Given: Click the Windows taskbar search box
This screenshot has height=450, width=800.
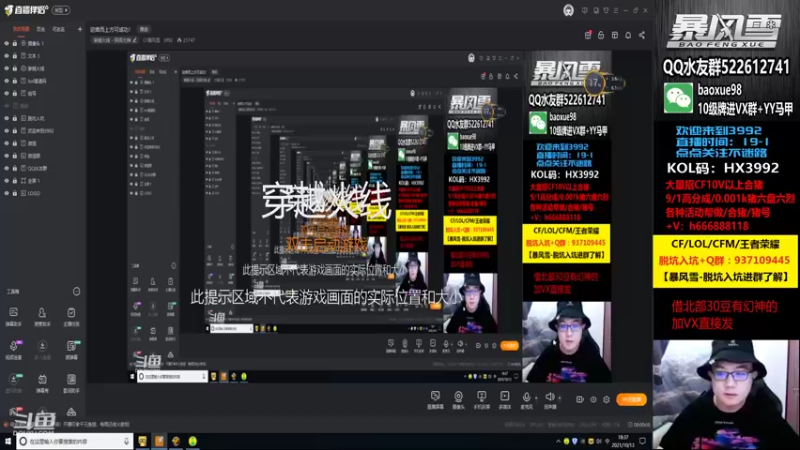Looking at the screenshot, I should tap(75, 441).
